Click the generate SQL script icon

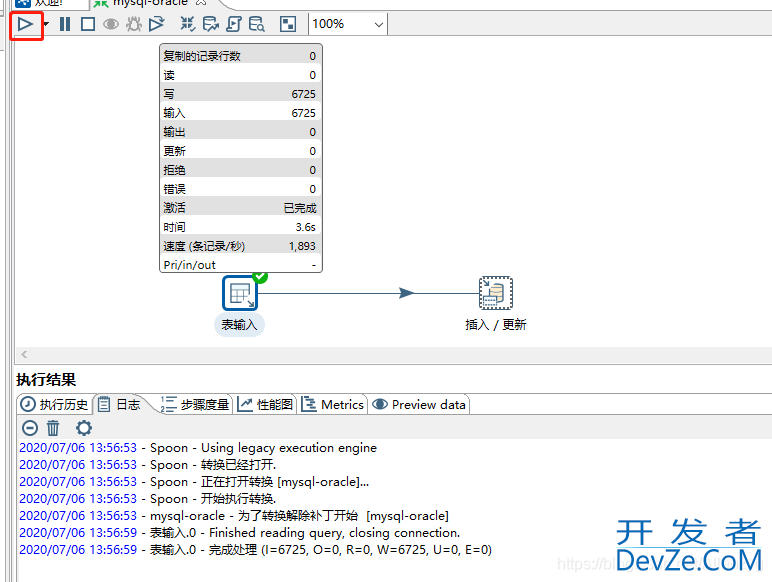click(234, 24)
